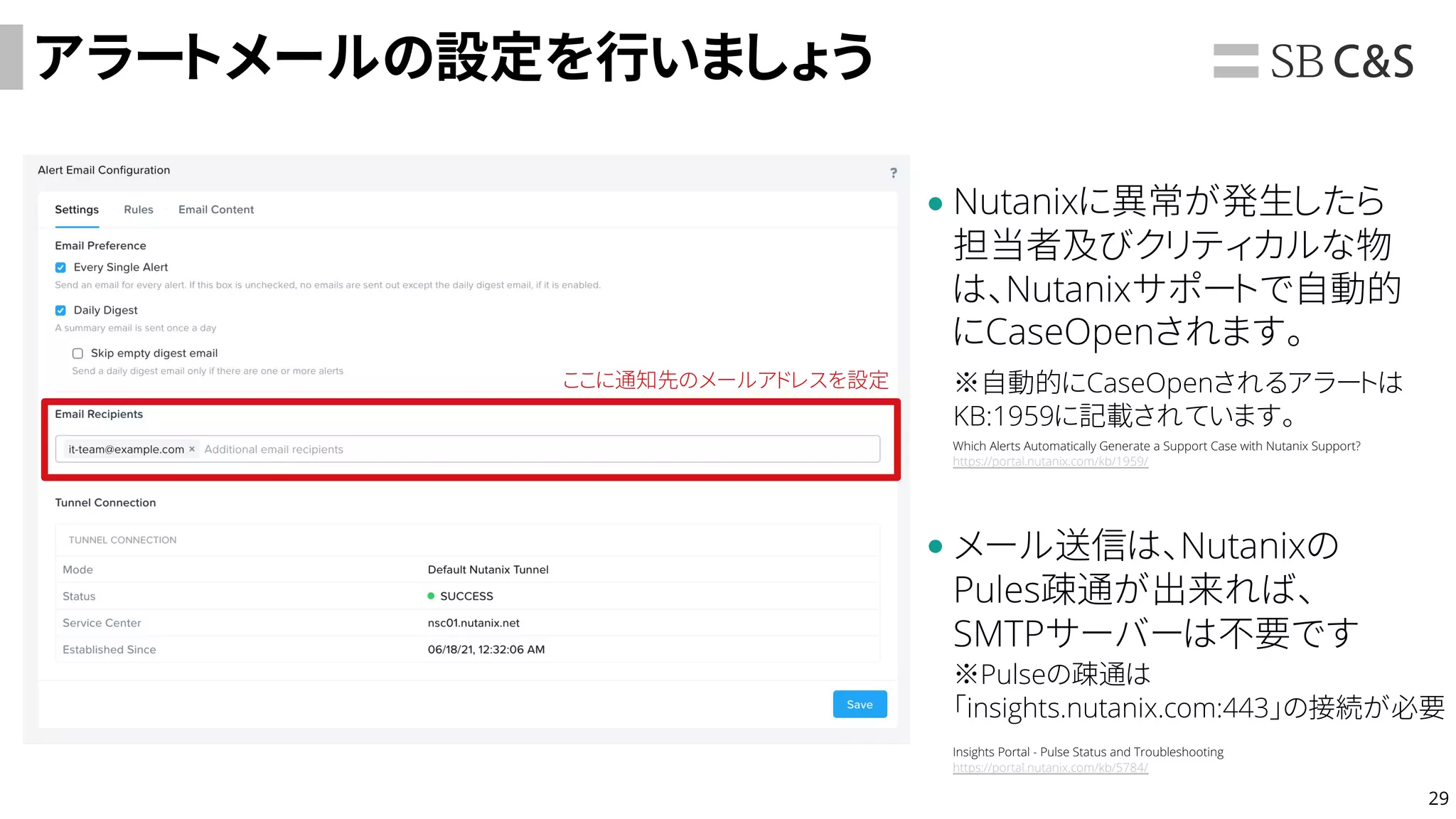This screenshot has width=1456, height=819.
Task: Open the help question mark icon
Action: pos(894,173)
